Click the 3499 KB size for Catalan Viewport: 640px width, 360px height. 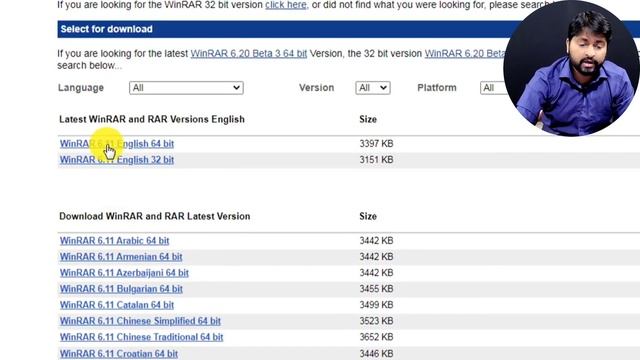[x=376, y=305]
